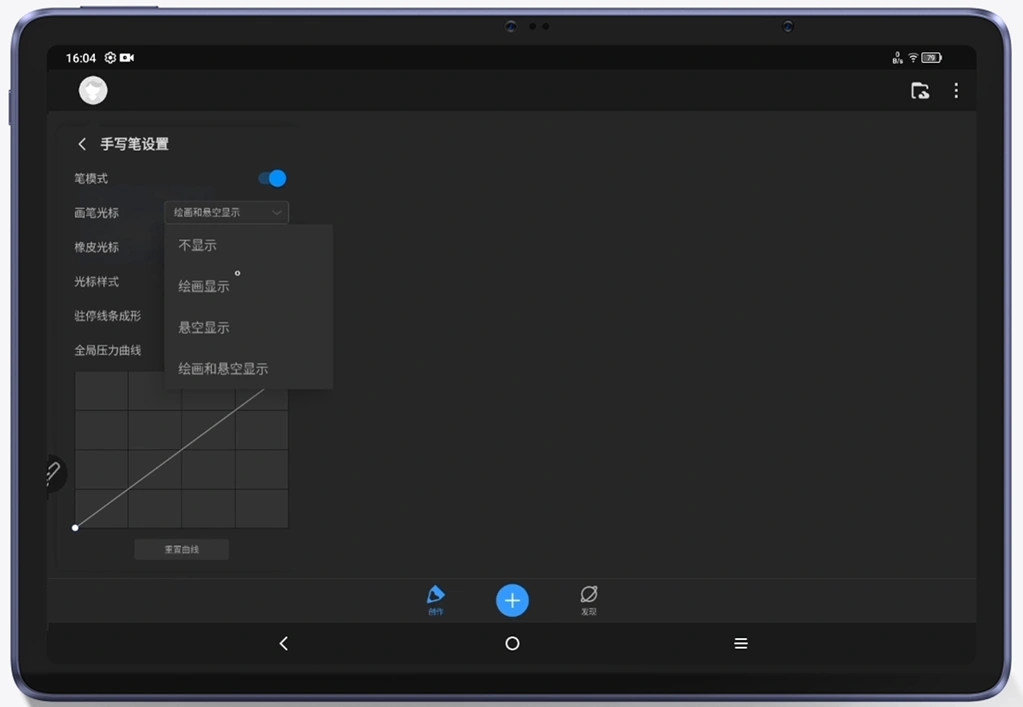Choose 绘画显示 option
The width and height of the screenshot is (1023, 707).
point(204,286)
